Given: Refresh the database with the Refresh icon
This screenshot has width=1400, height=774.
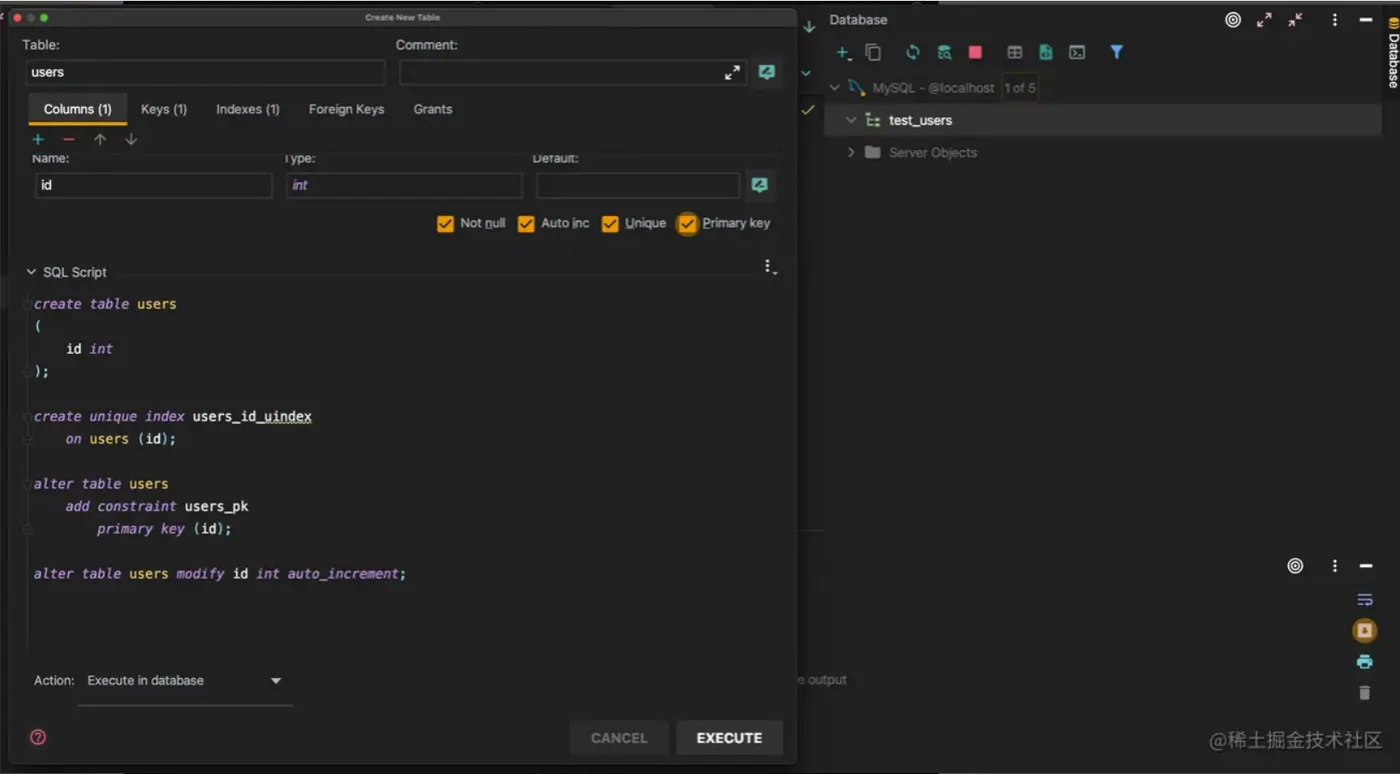Looking at the screenshot, I should (x=912, y=52).
